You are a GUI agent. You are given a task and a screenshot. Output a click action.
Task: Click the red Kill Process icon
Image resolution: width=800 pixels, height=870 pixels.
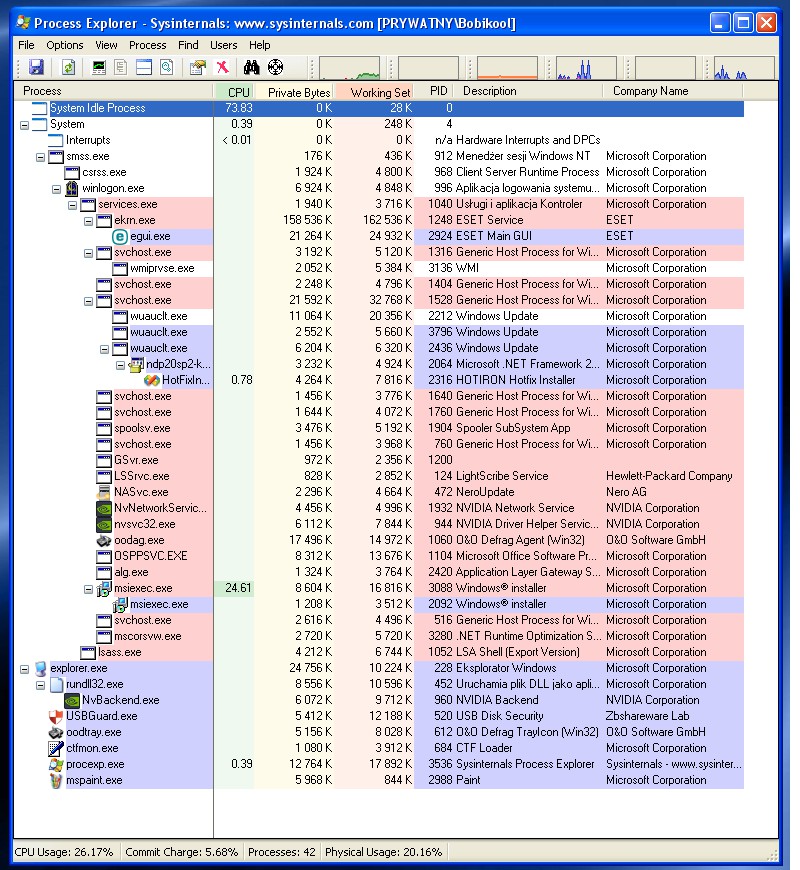click(222, 68)
